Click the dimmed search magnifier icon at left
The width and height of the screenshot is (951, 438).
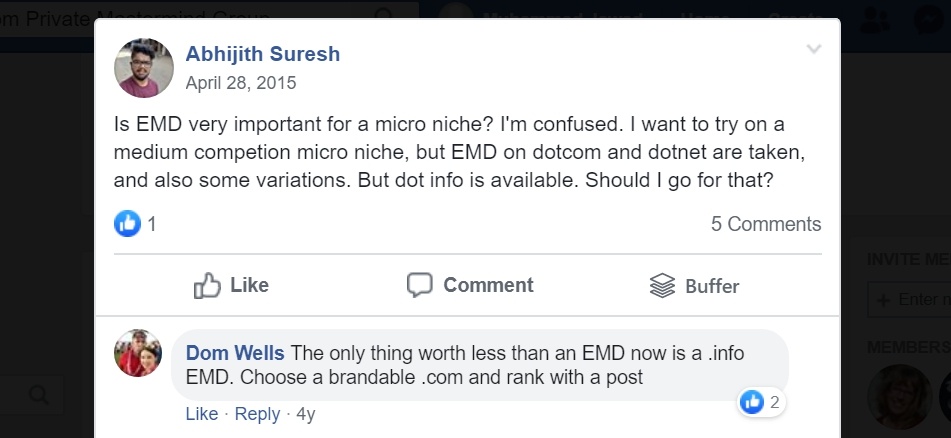pyautogui.click(x=39, y=396)
